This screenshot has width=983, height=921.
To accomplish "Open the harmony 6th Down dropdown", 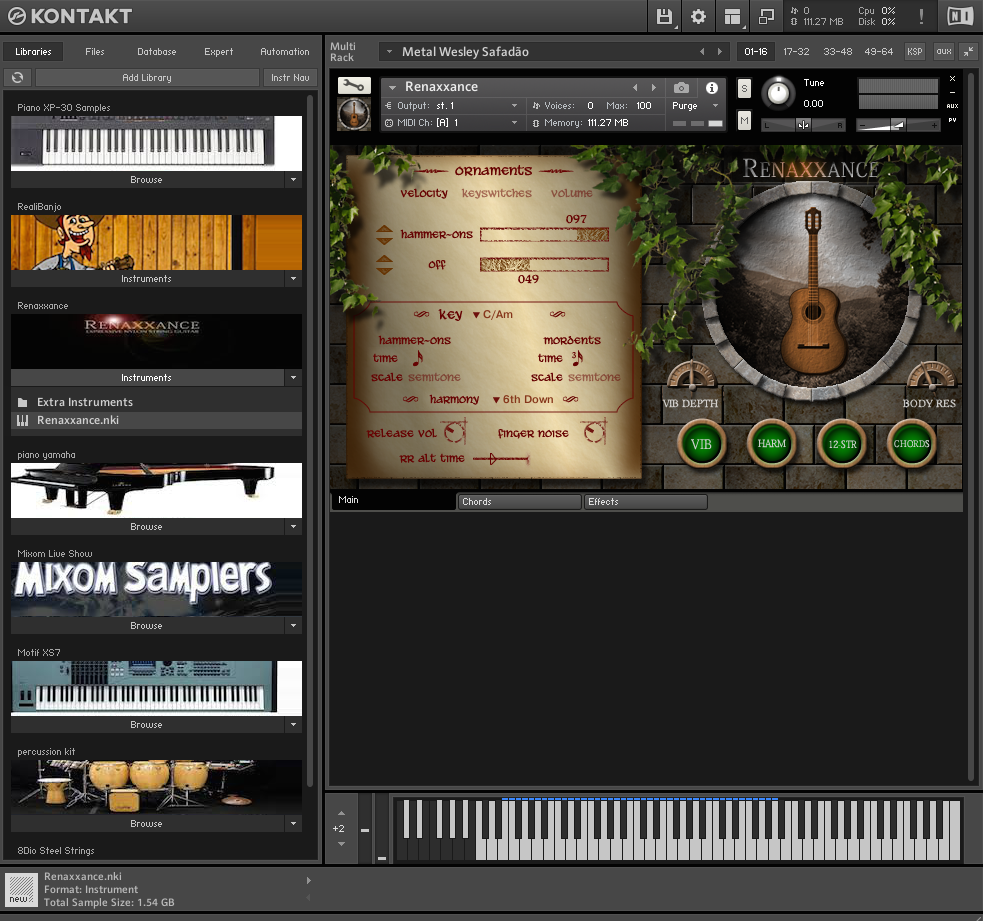I will (x=523, y=399).
